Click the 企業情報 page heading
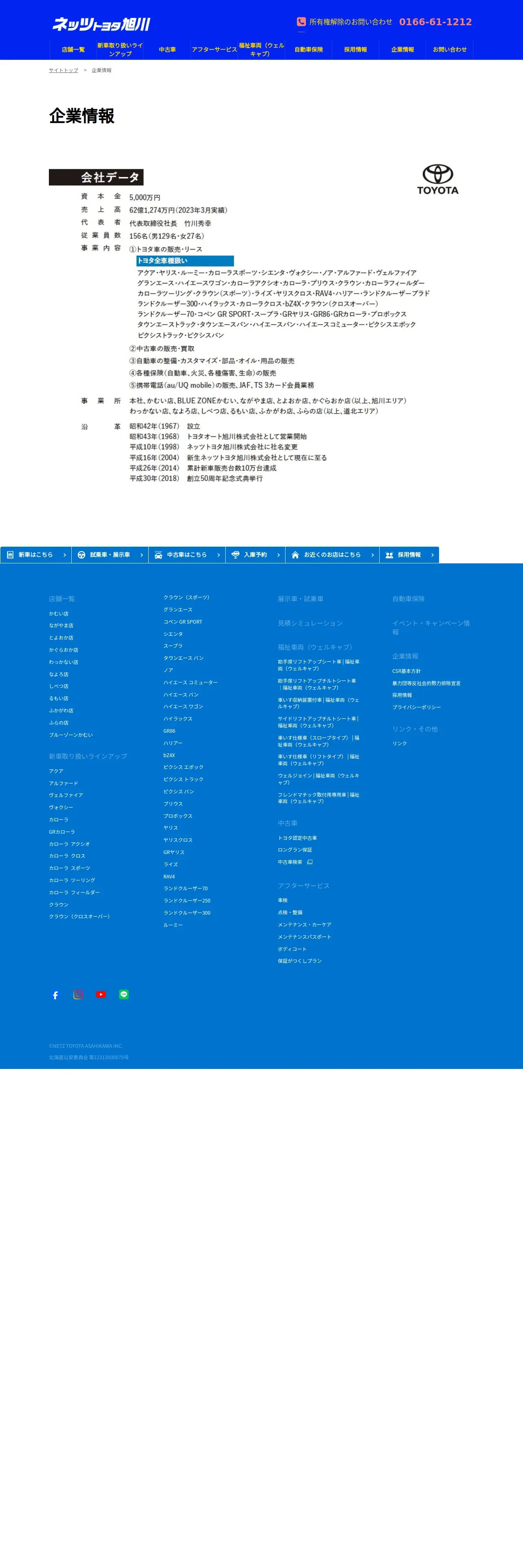Image resolution: width=523 pixels, height=1568 pixels. coord(82,116)
